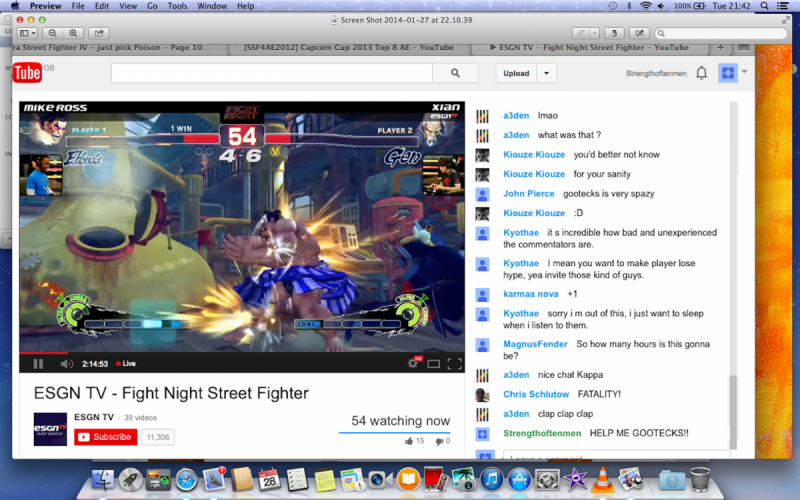The height and width of the screenshot is (500, 800).
Task: Expand account menu arrow beside avatar
Action: (746, 70)
